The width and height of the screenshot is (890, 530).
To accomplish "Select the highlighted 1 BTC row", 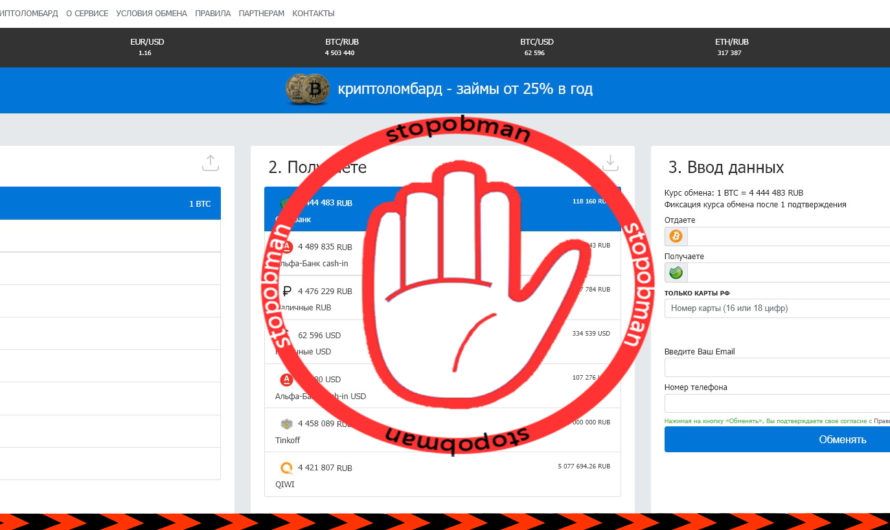I will pyautogui.click(x=110, y=204).
